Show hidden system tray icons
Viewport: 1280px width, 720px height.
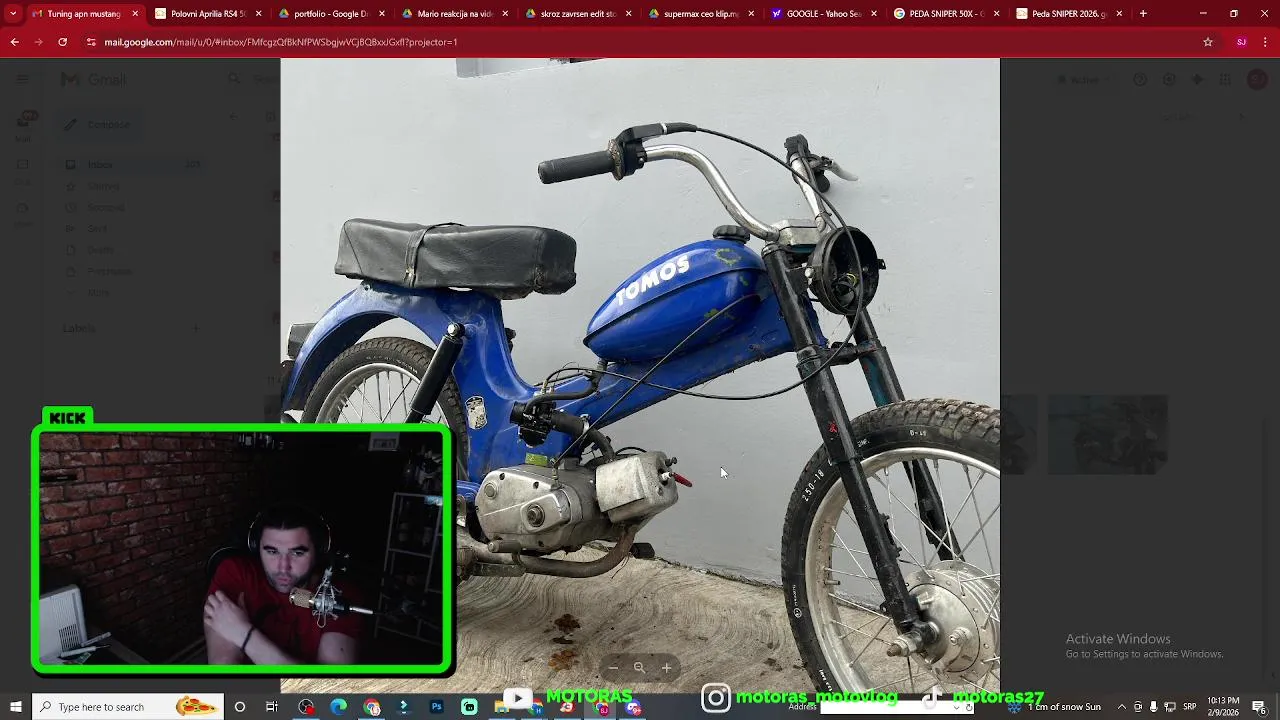[1121, 707]
